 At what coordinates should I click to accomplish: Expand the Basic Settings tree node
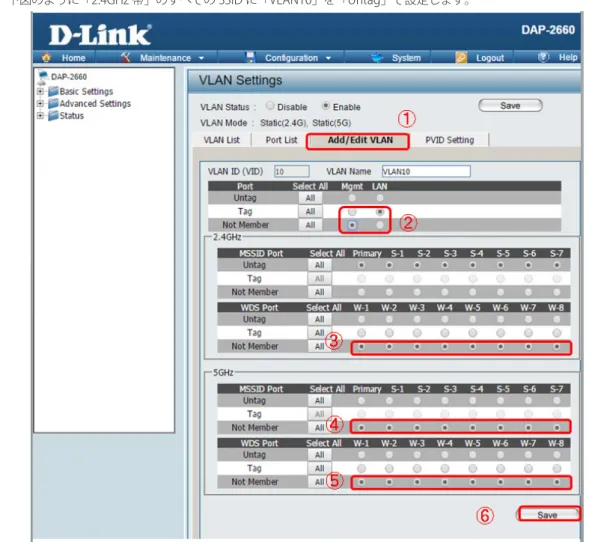pyautogui.click(x=40, y=91)
